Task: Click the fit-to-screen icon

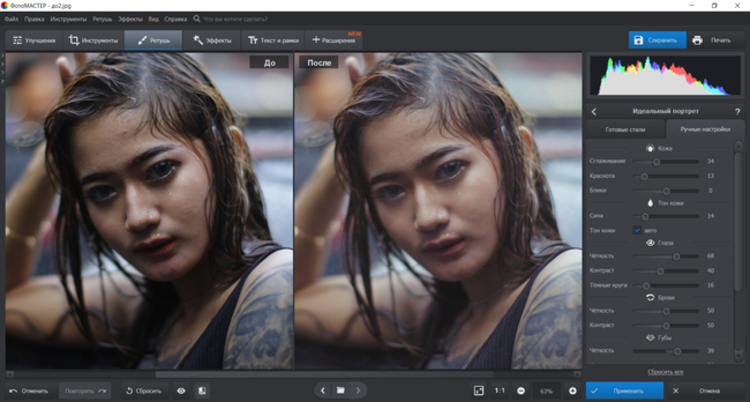Action: [478, 390]
